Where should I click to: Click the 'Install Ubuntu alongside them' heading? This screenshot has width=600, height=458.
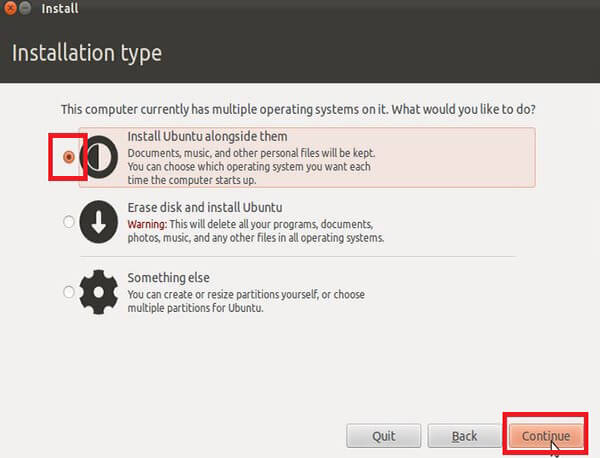pos(207,136)
